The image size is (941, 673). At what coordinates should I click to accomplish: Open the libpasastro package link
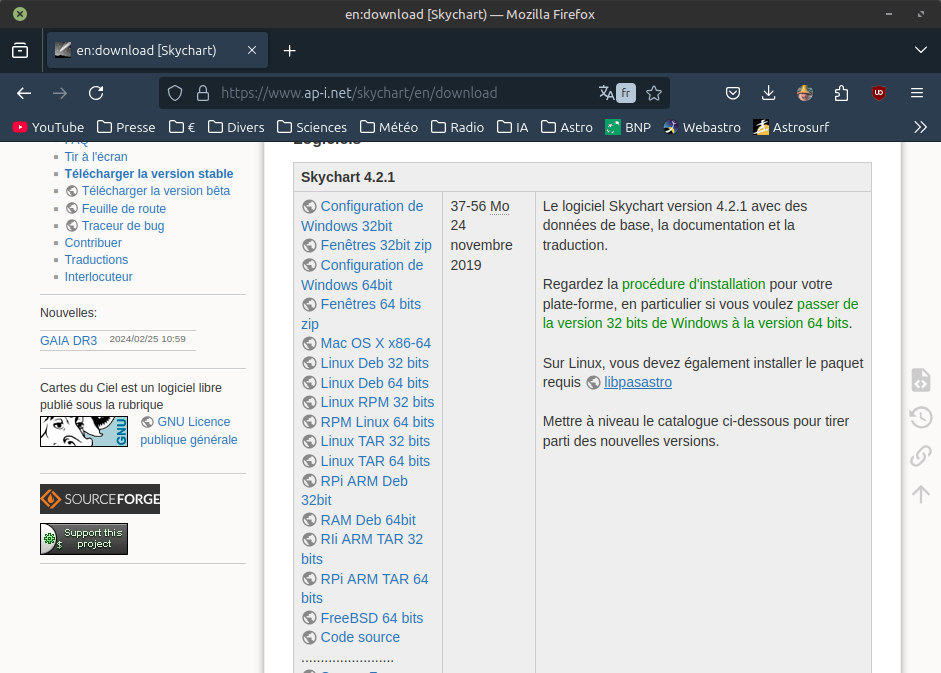(x=637, y=382)
